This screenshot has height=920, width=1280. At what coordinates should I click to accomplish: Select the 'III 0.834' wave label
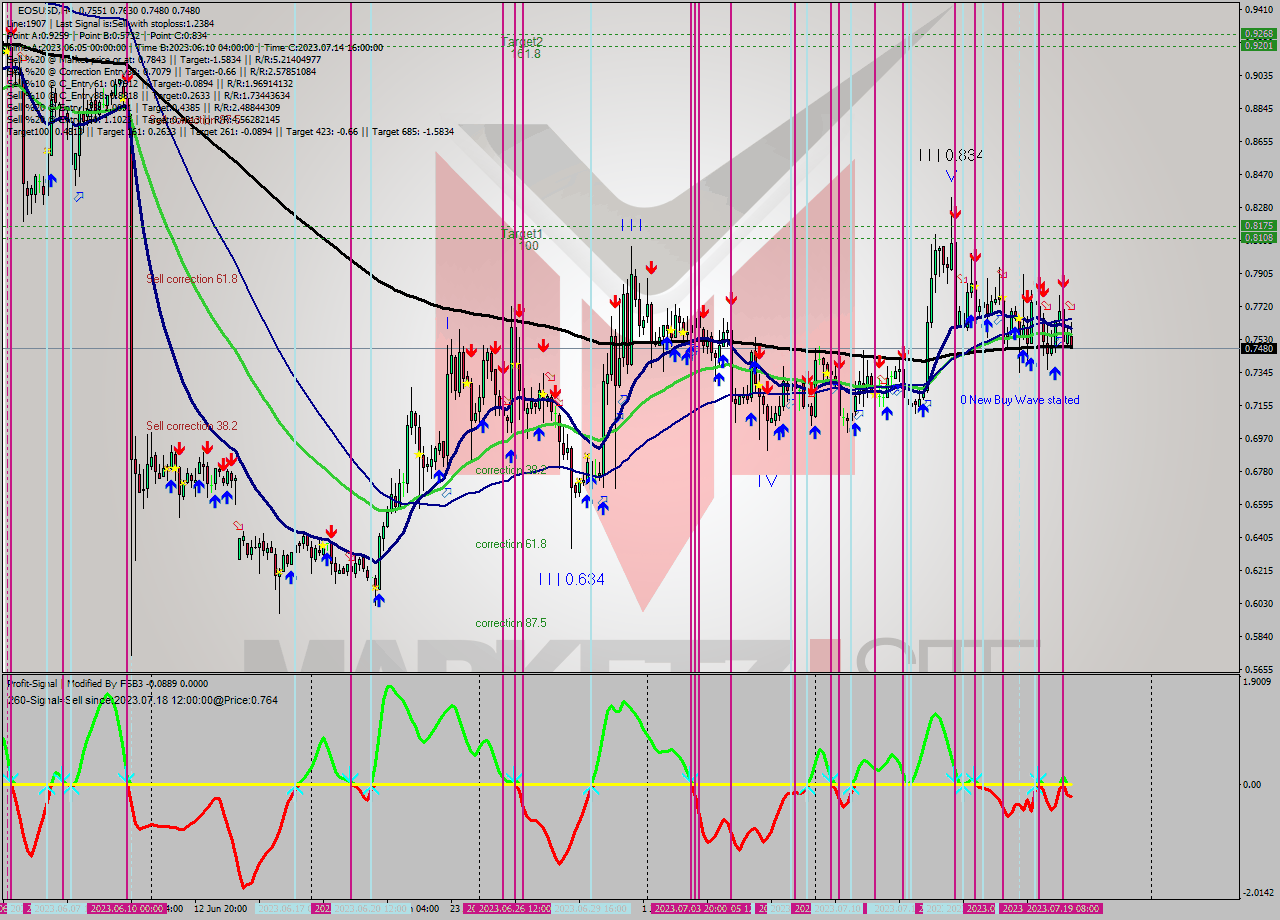click(951, 155)
